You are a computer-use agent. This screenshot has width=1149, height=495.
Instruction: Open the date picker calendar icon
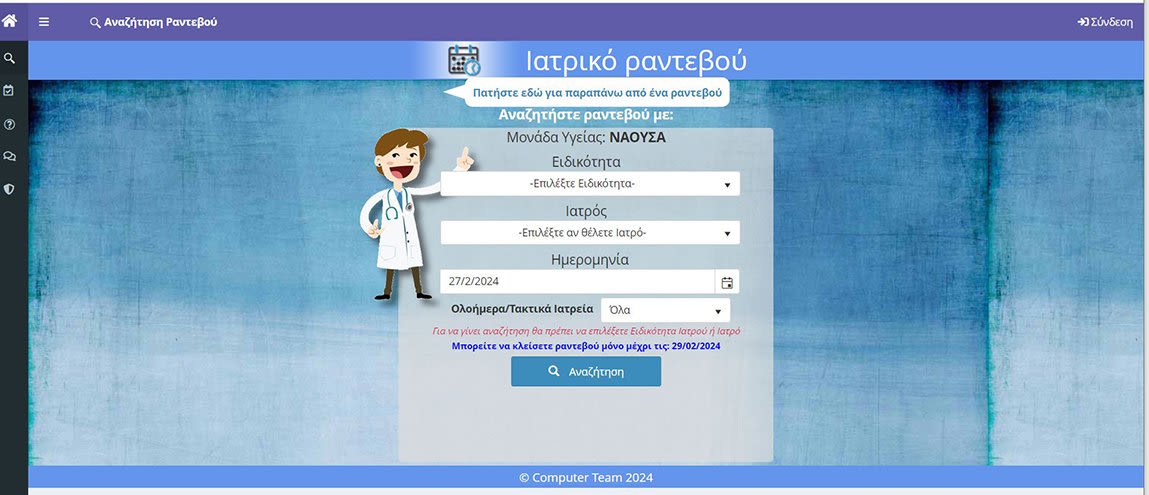point(727,282)
